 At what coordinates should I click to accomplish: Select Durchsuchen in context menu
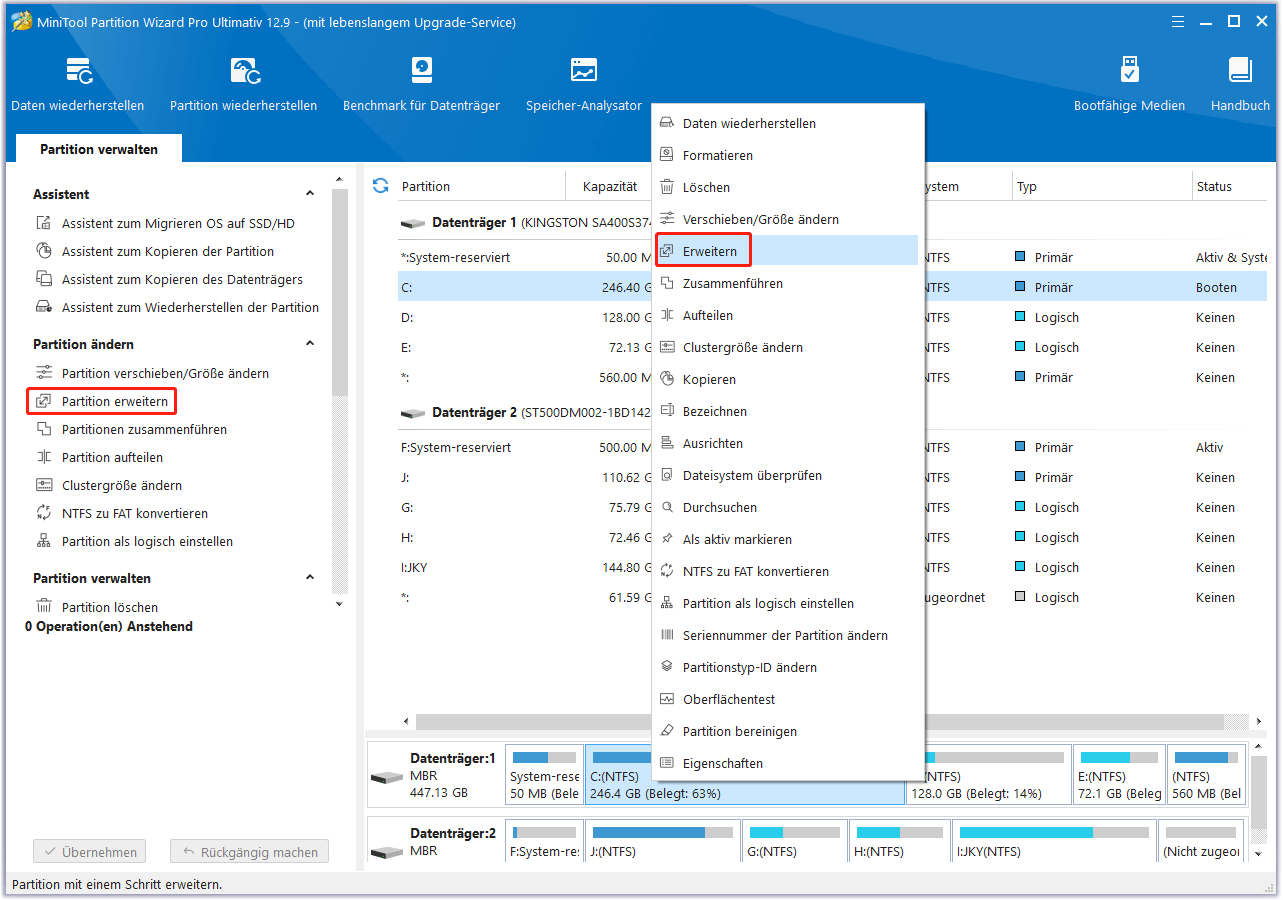coord(787,508)
